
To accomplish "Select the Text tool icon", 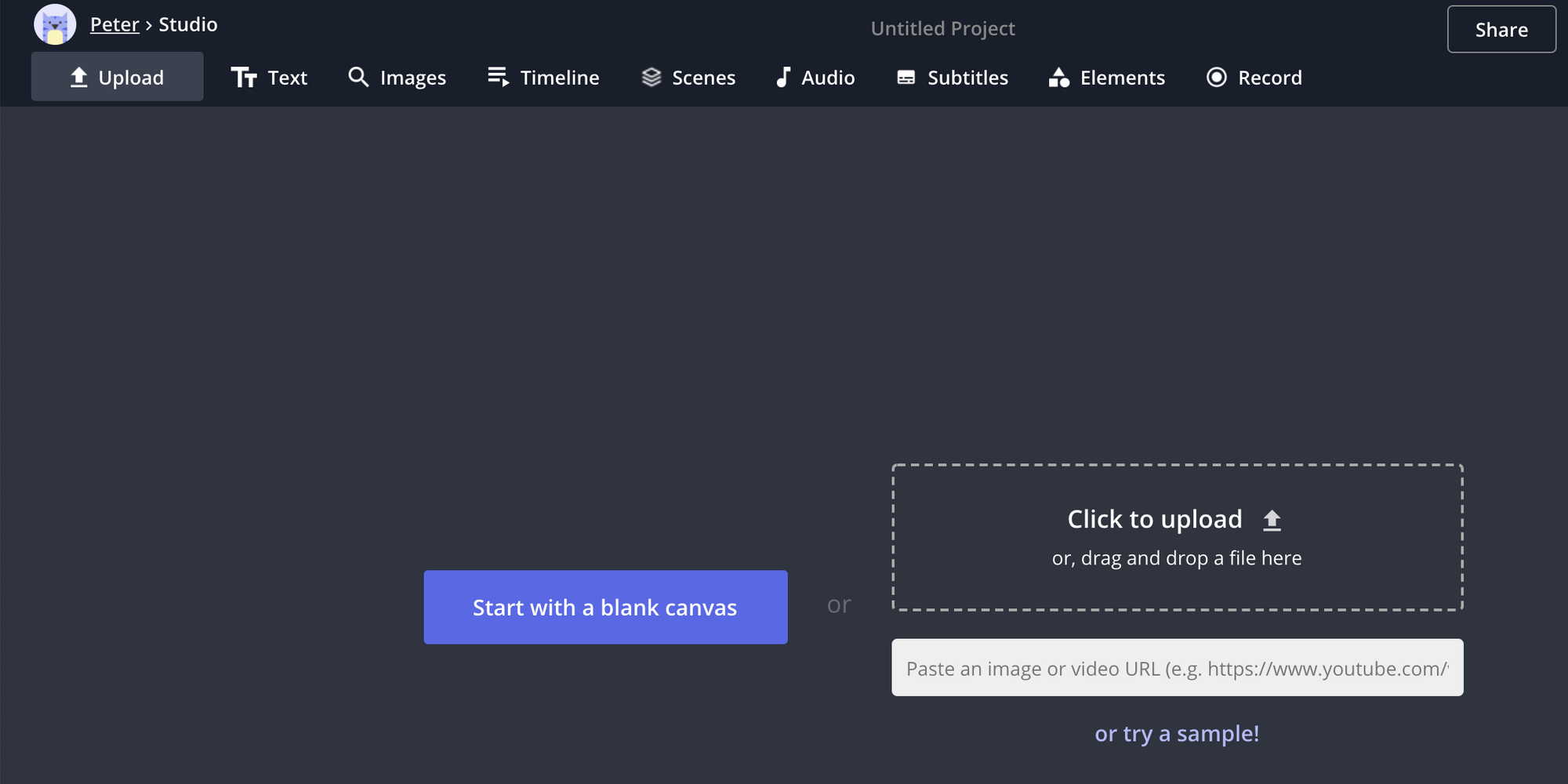I will coord(243,78).
